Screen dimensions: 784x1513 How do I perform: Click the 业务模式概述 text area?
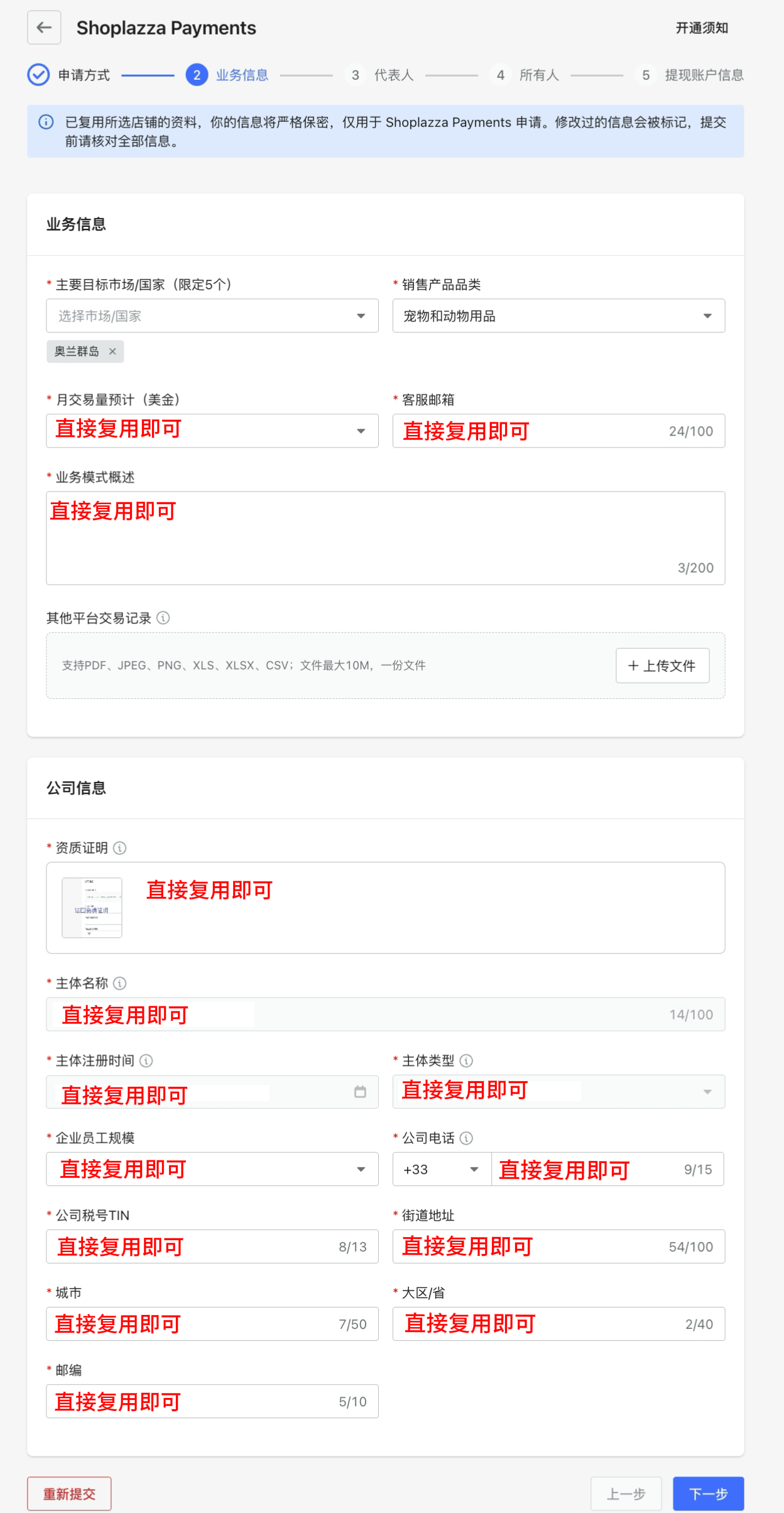[386, 538]
